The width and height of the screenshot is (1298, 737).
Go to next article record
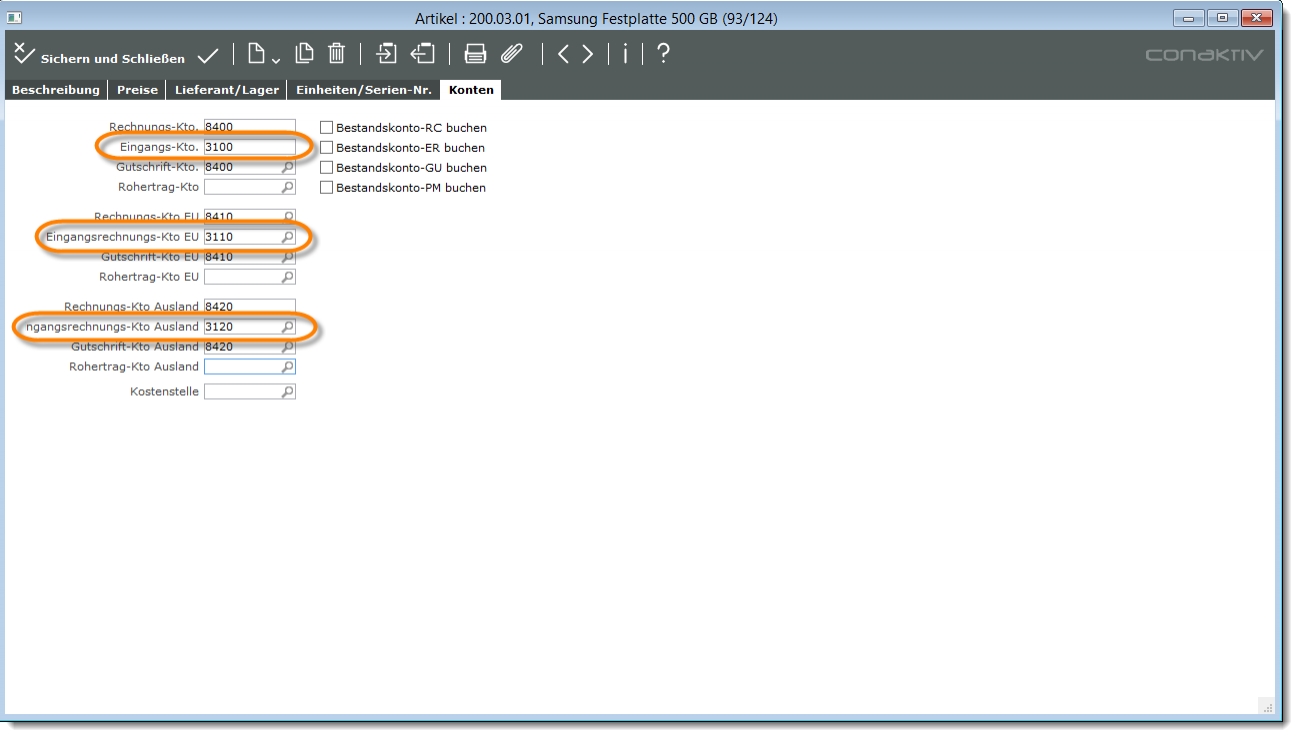coord(588,55)
